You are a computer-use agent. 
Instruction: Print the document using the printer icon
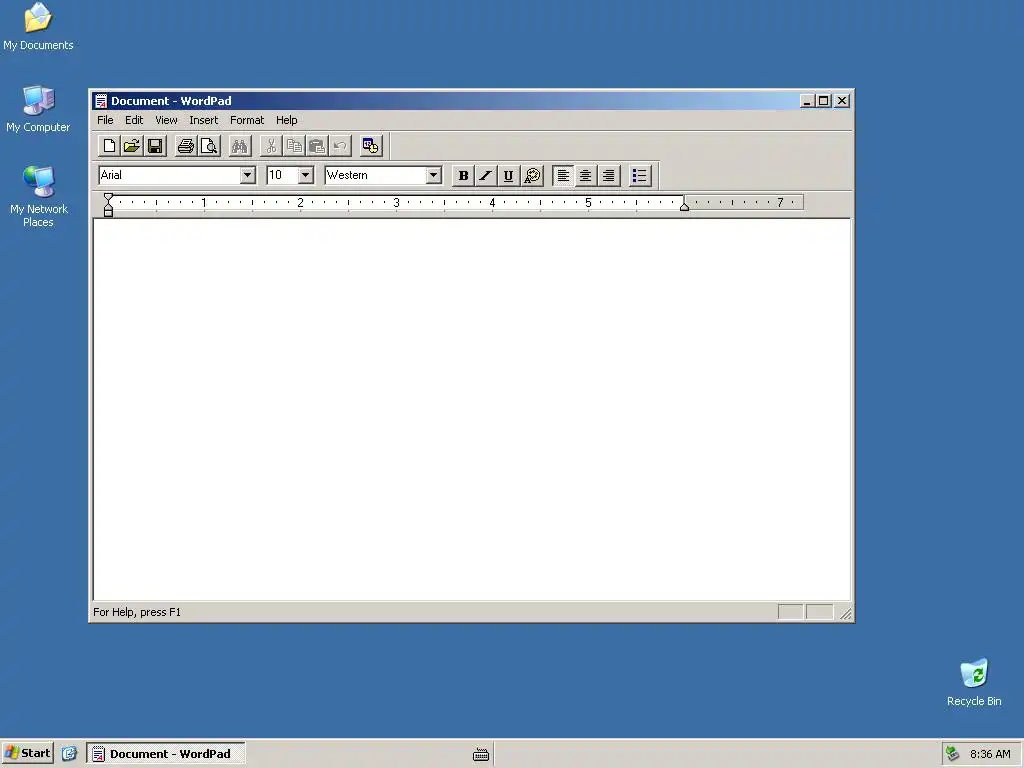coord(186,146)
